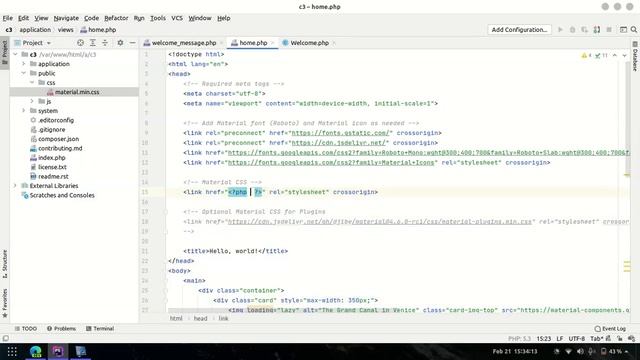
Task: Go to next highlighted error arrow
Action: point(624,56)
